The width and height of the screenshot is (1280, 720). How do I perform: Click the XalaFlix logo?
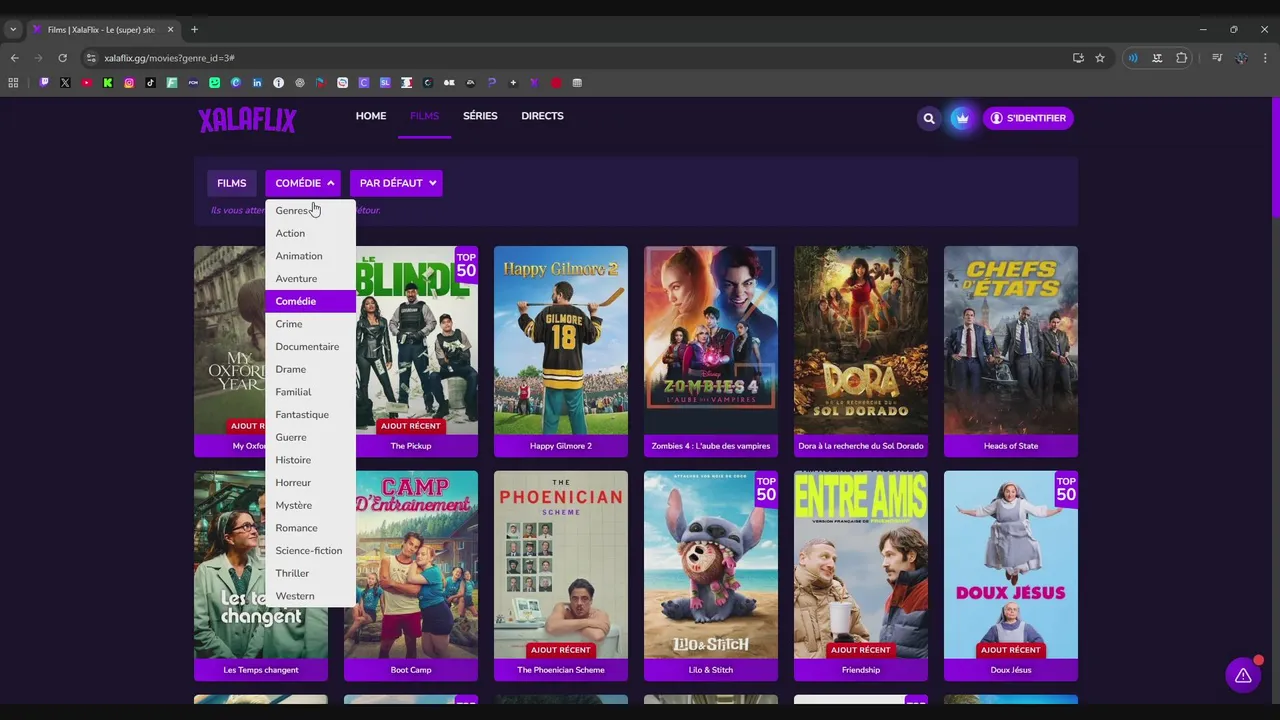click(x=247, y=120)
